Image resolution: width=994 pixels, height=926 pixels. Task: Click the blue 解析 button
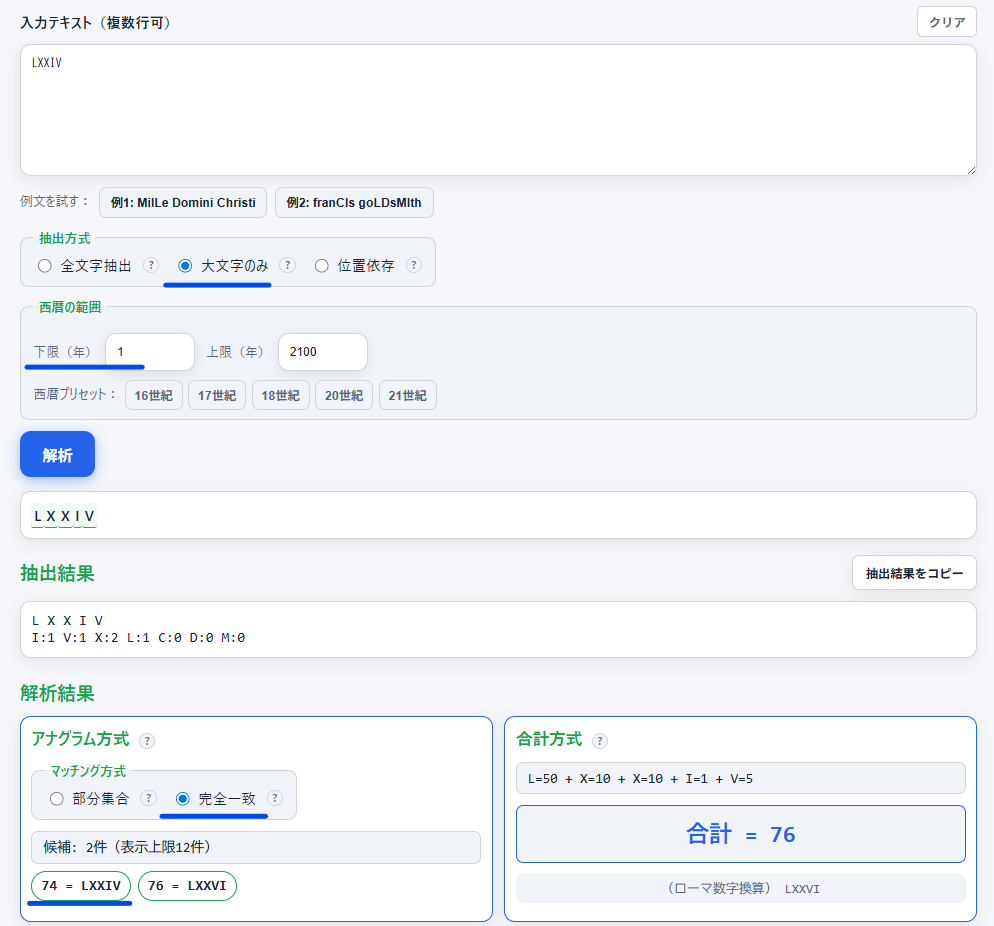[57, 454]
